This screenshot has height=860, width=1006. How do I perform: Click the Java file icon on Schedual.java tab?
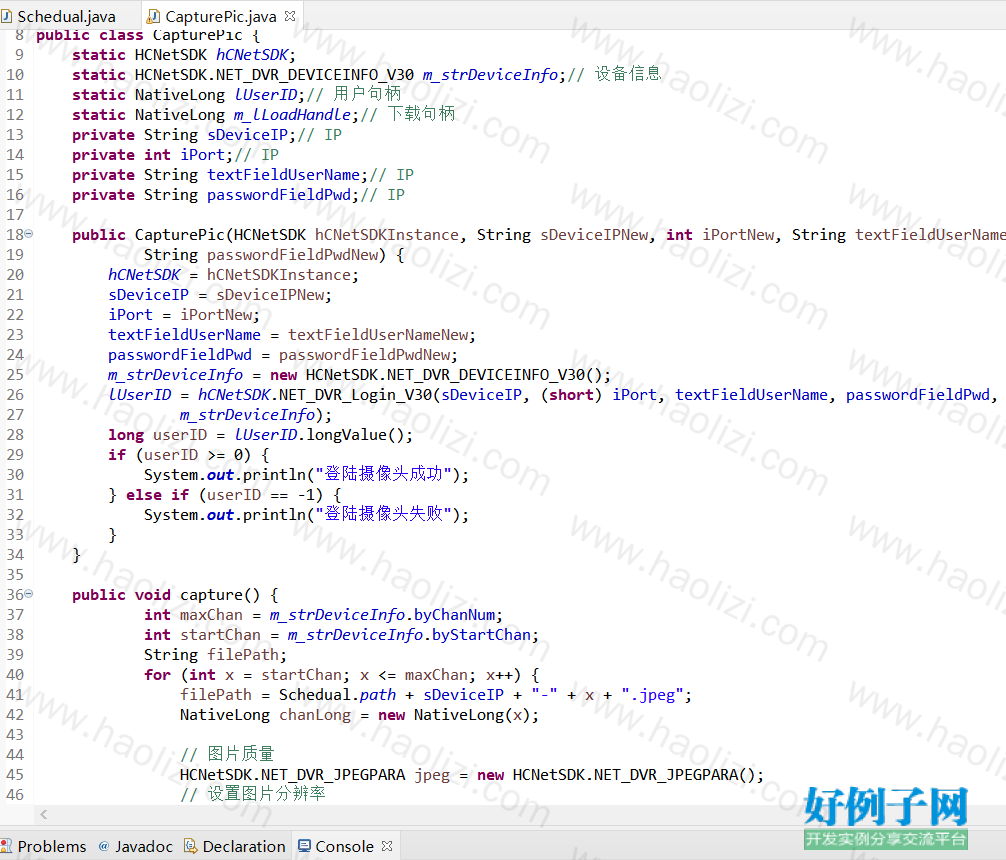tap(6, 15)
